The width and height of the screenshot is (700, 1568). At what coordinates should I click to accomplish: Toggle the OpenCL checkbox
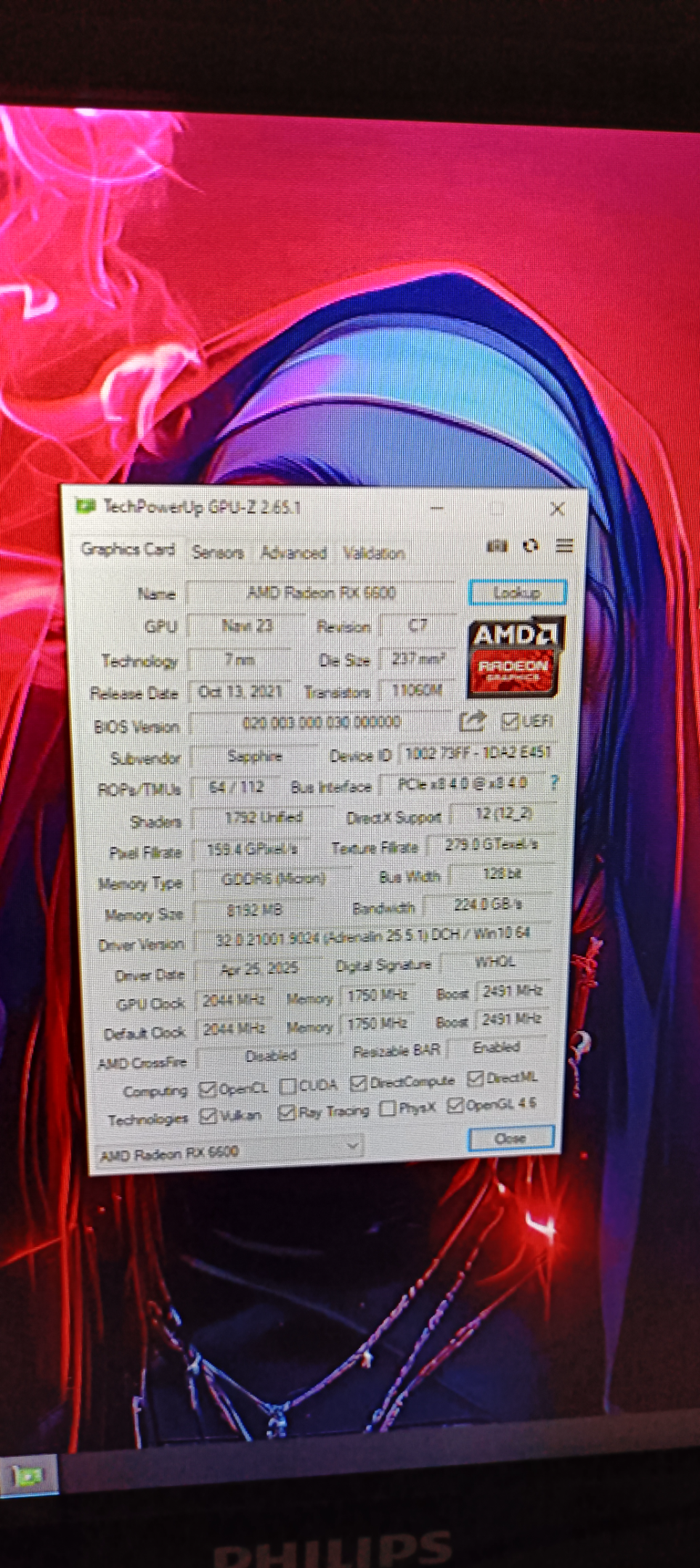point(208,1088)
